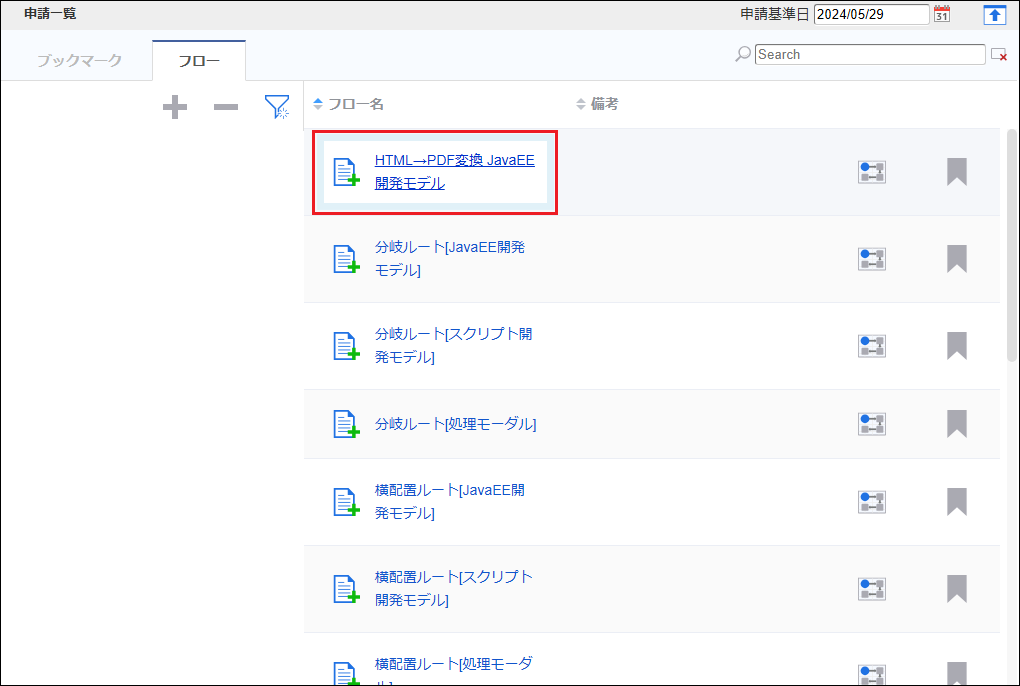Open the 分岐ルート[スクリプト開発モデル] link
The image size is (1020, 686).
453,346
